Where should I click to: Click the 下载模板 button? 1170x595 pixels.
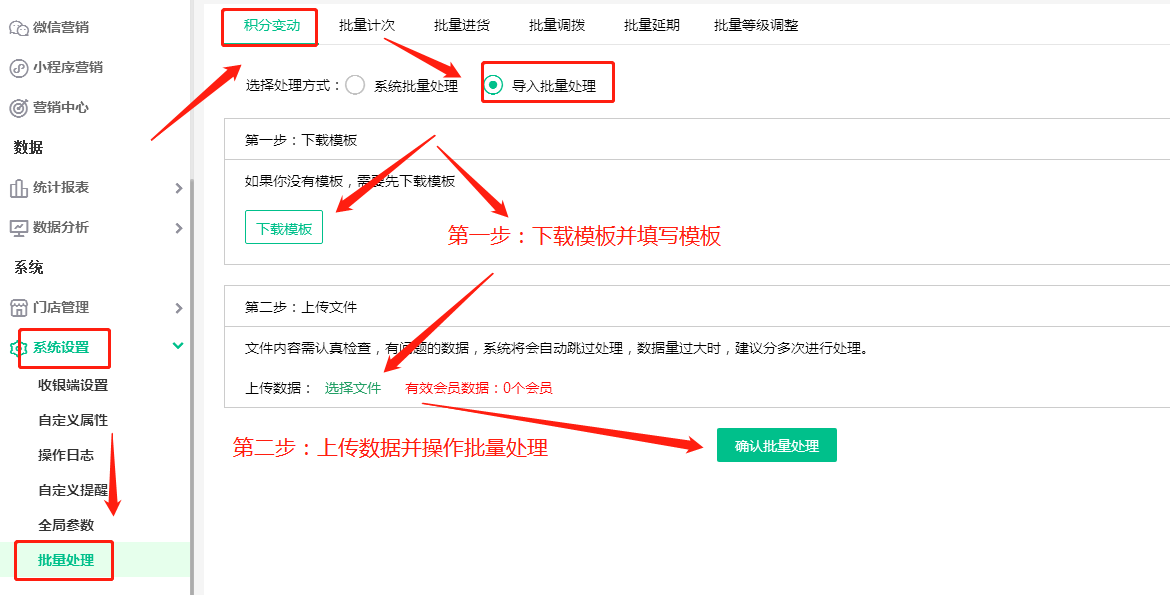283,227
